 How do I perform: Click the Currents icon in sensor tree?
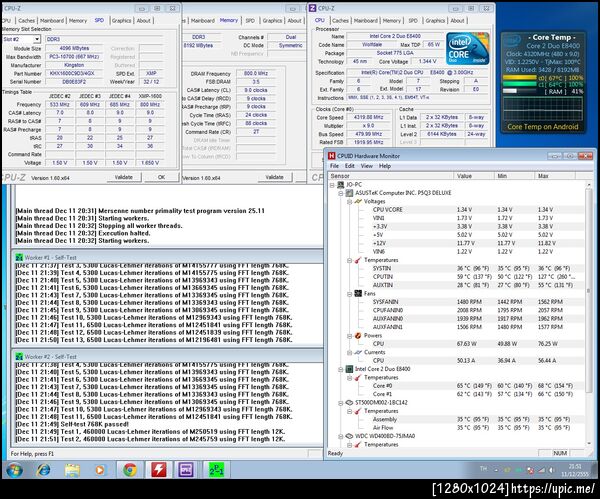click(358, 352)
